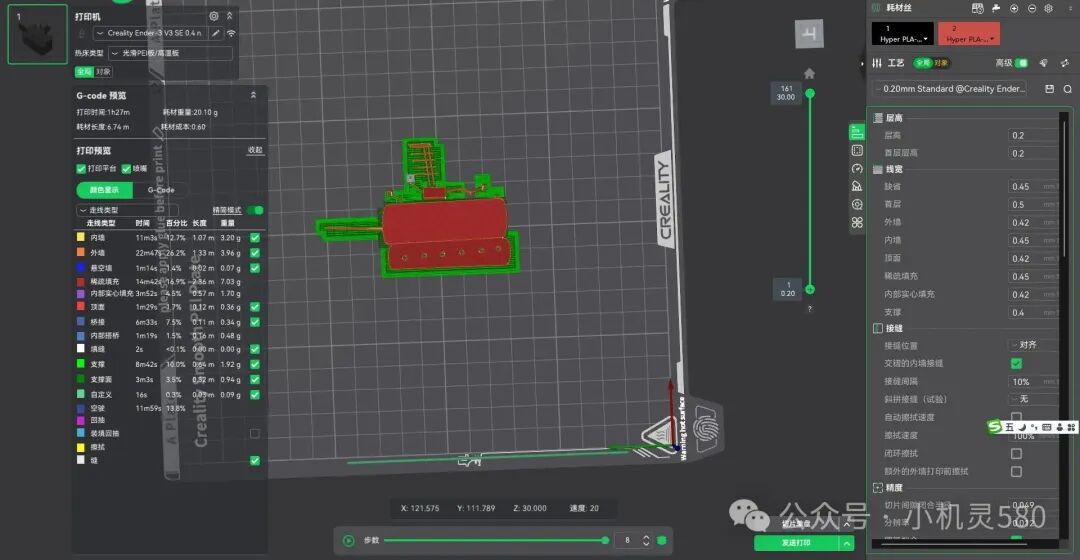
Task: Toggle the 高级 advanced switch
Action: point(1021,63)
